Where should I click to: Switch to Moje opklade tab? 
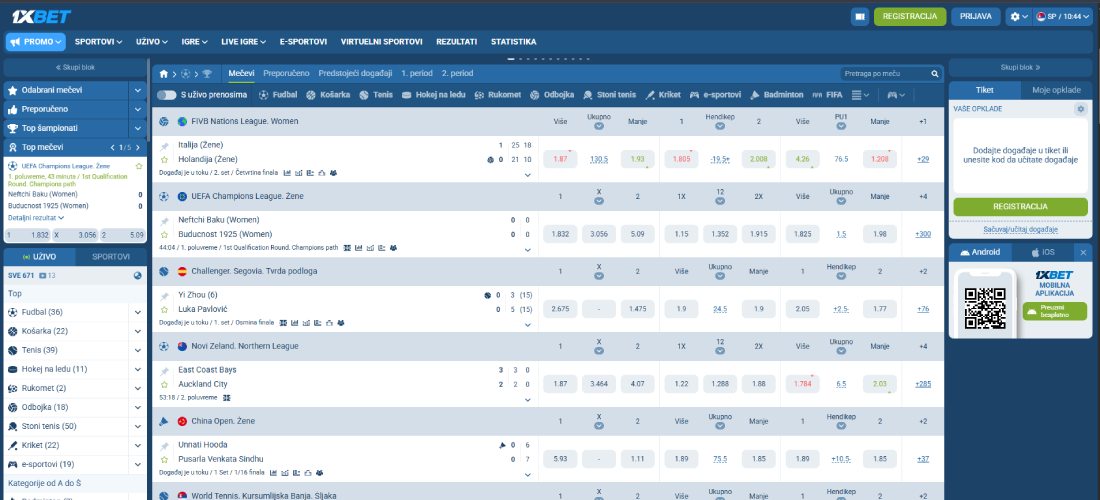[x=1056, y=90]
